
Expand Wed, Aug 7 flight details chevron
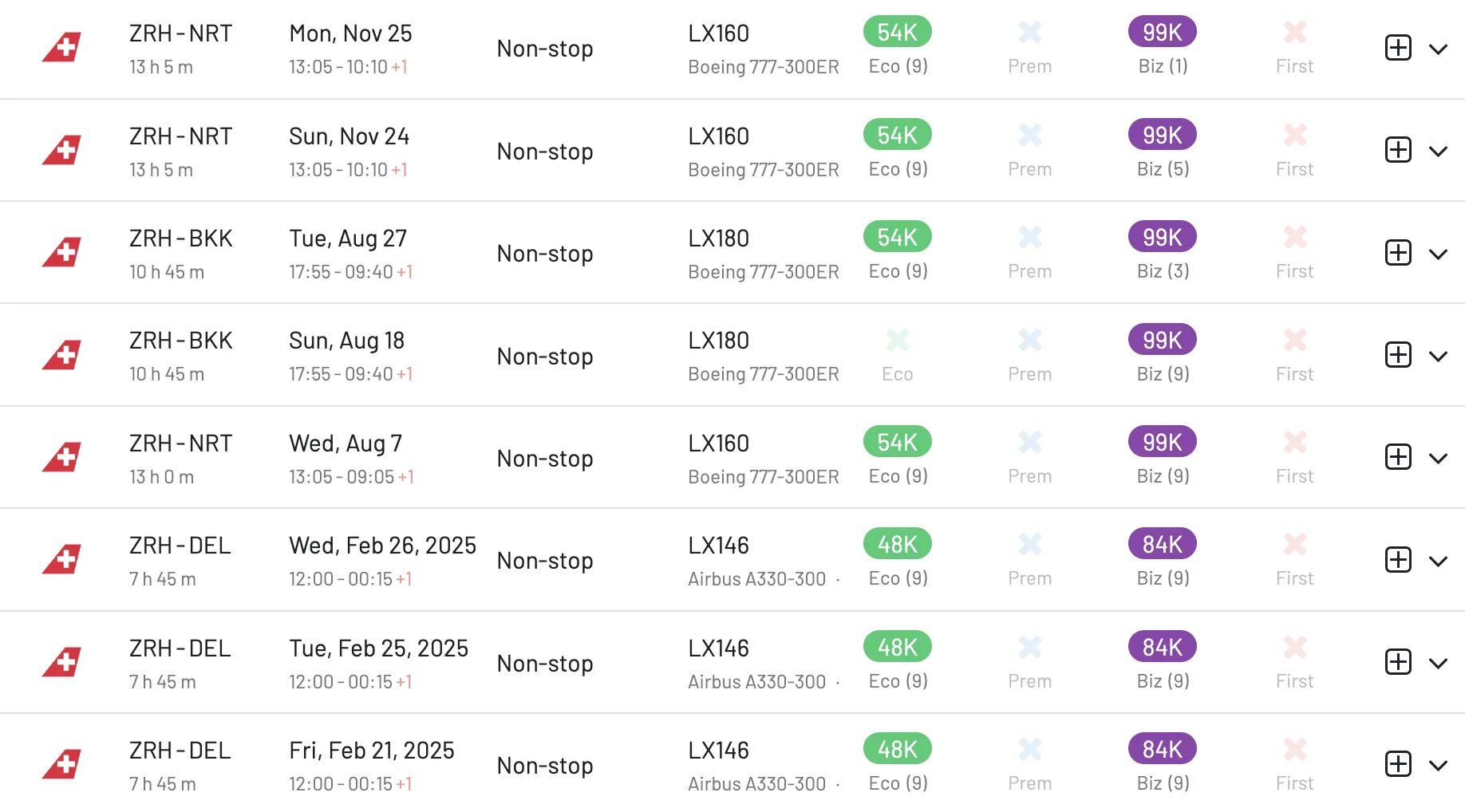[x=1438, y=459]
